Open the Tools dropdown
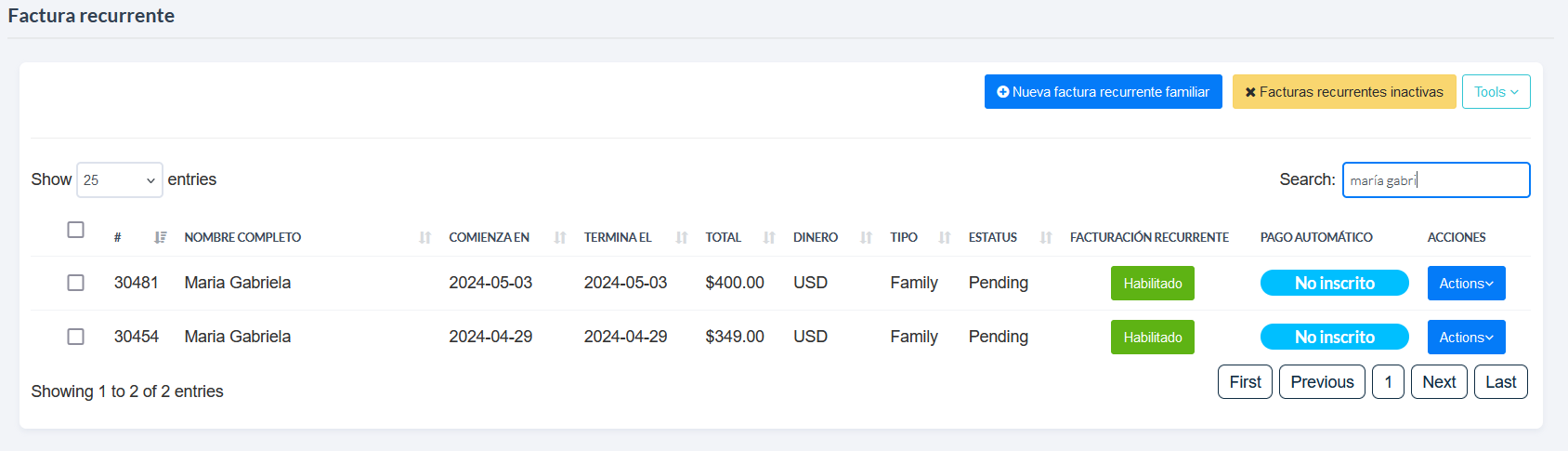 tap(1496, 92)
